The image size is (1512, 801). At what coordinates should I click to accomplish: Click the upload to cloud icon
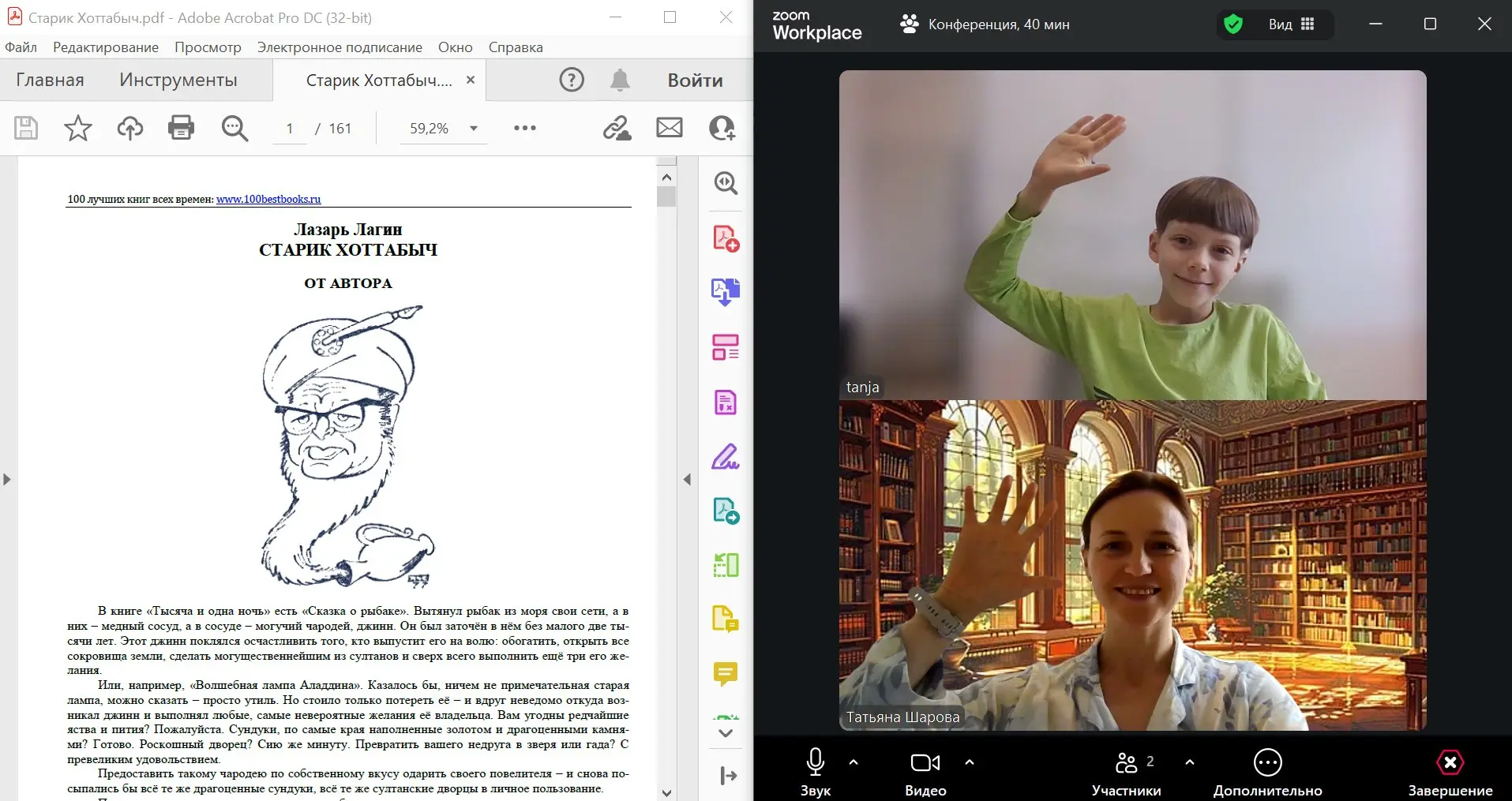(x=130, y=128)
